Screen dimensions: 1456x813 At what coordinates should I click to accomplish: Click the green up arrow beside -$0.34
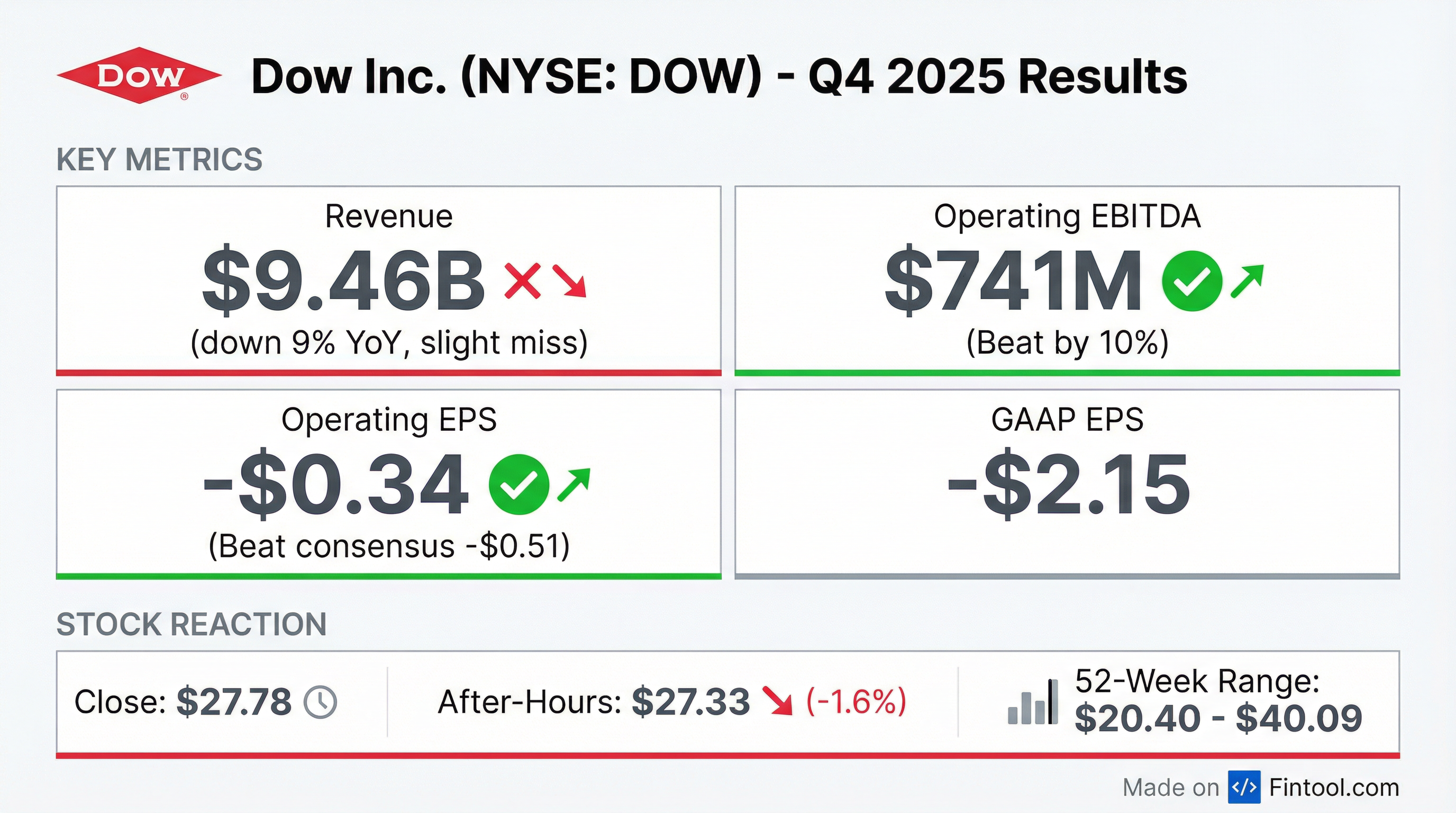[574, 484]
